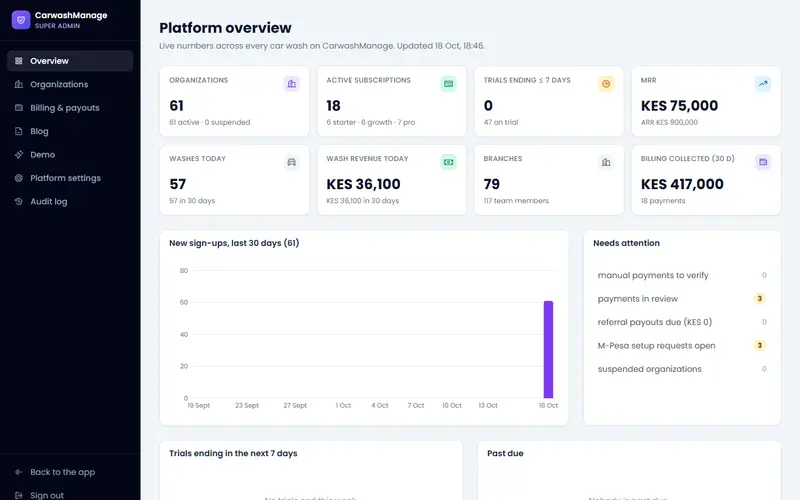This screenshot has width=800, height=500.
Task: Click the 19 Sept label on chart axis
Action: point(198,406)
